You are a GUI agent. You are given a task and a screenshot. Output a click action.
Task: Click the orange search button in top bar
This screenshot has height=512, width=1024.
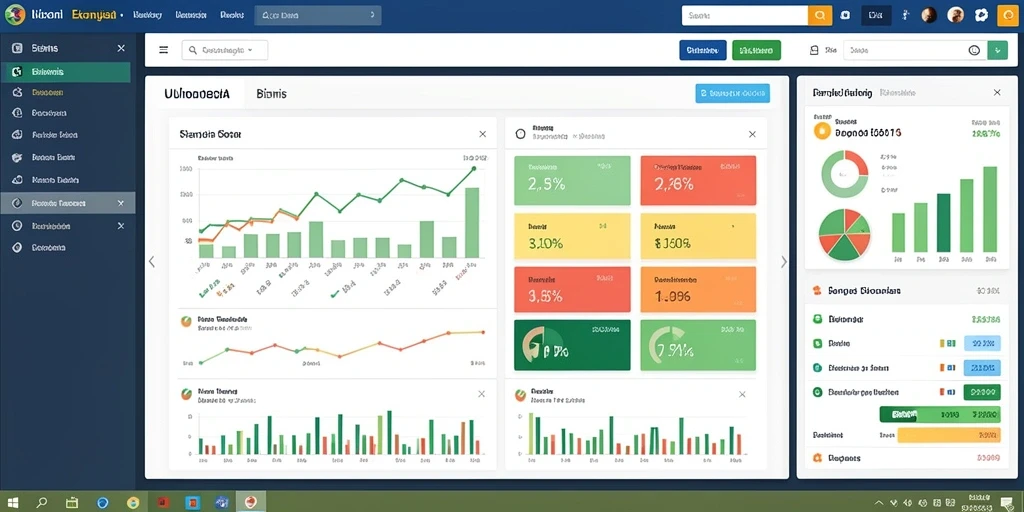pos(820,16)
